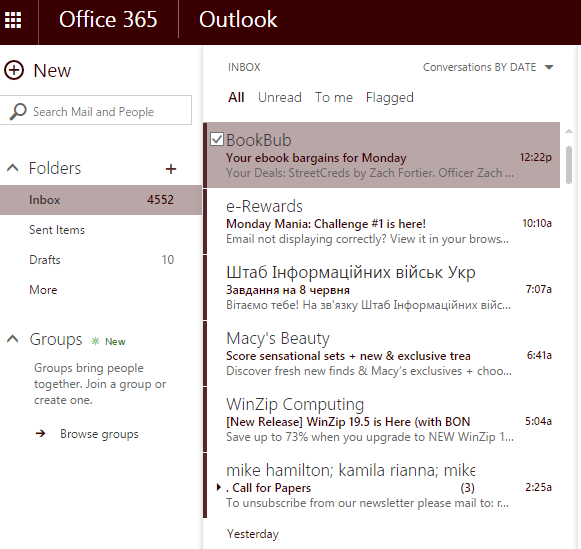Collapse the Groups section
The image size is (581, 549).
point(13,339)
